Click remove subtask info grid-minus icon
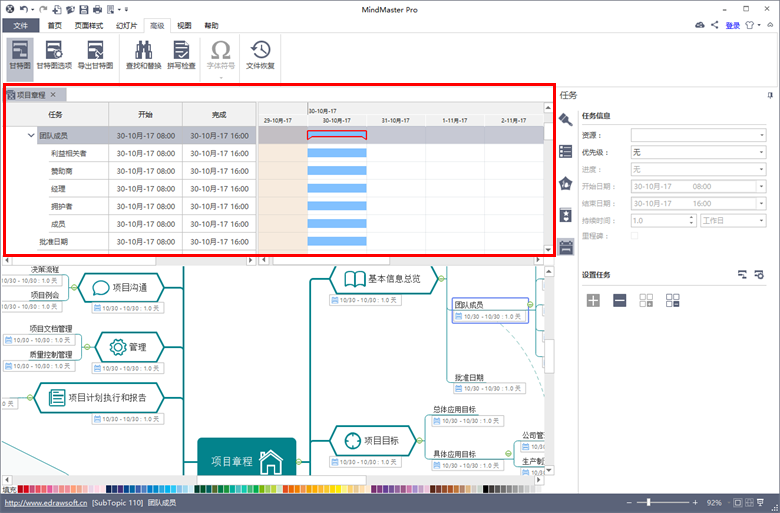This screenshot has height=513, width=780. [672, 300]
